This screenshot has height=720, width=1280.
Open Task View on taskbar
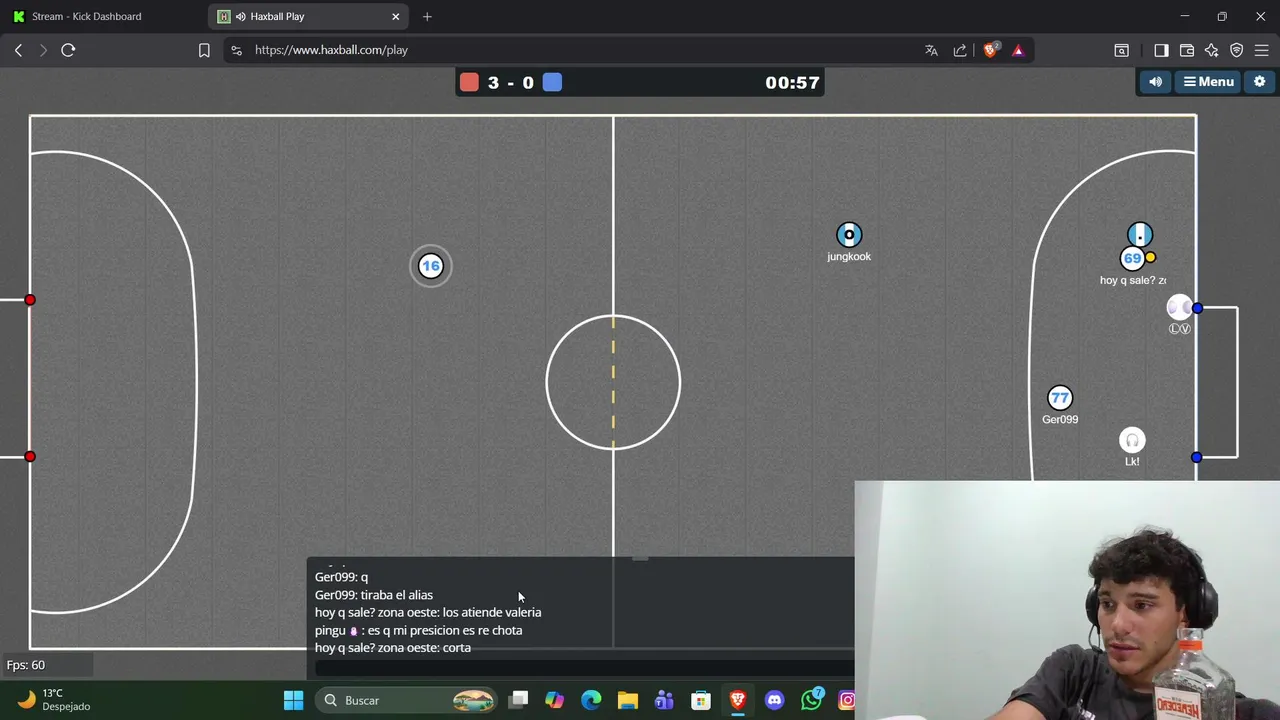click(x=518, y=700)
